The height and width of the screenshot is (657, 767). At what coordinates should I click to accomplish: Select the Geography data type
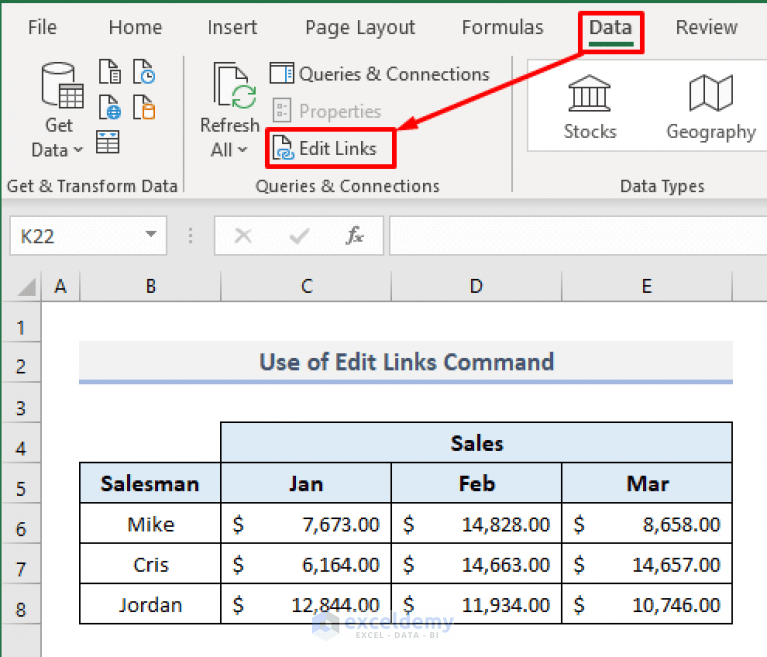(x=711, y=108)
